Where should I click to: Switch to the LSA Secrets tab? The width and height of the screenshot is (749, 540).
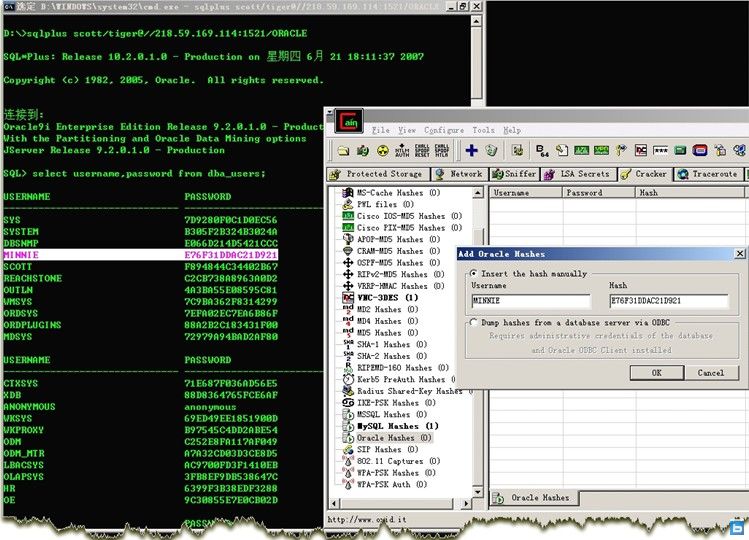click(578, 174)
